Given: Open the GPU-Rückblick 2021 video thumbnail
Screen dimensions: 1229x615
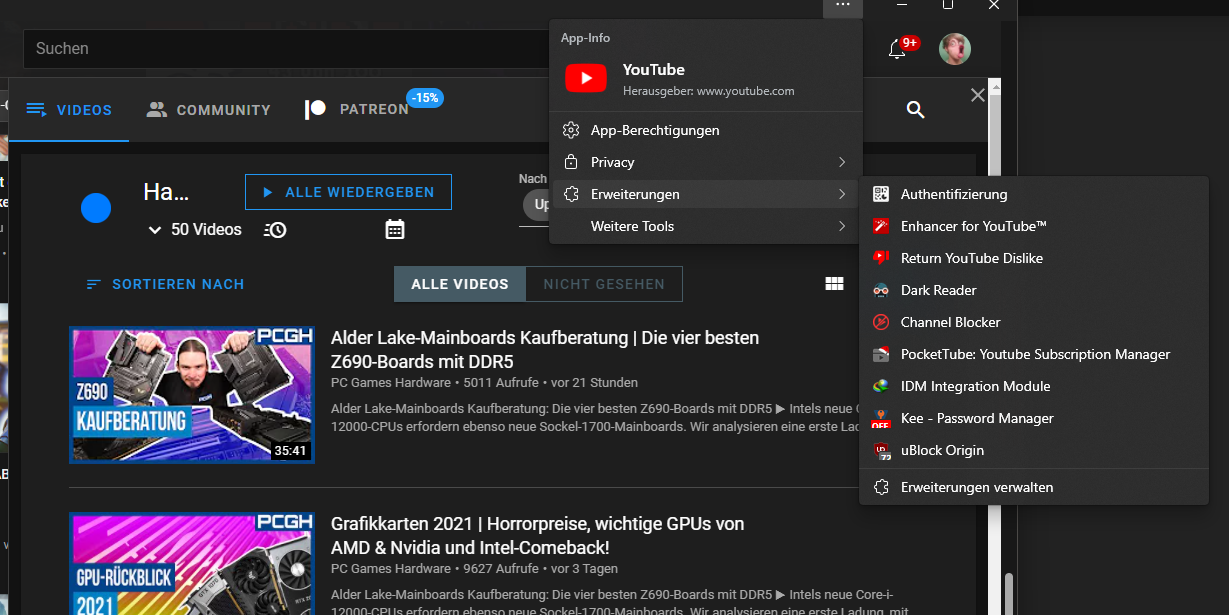Looking at the screenshot, I should click(x=192, y=563).
